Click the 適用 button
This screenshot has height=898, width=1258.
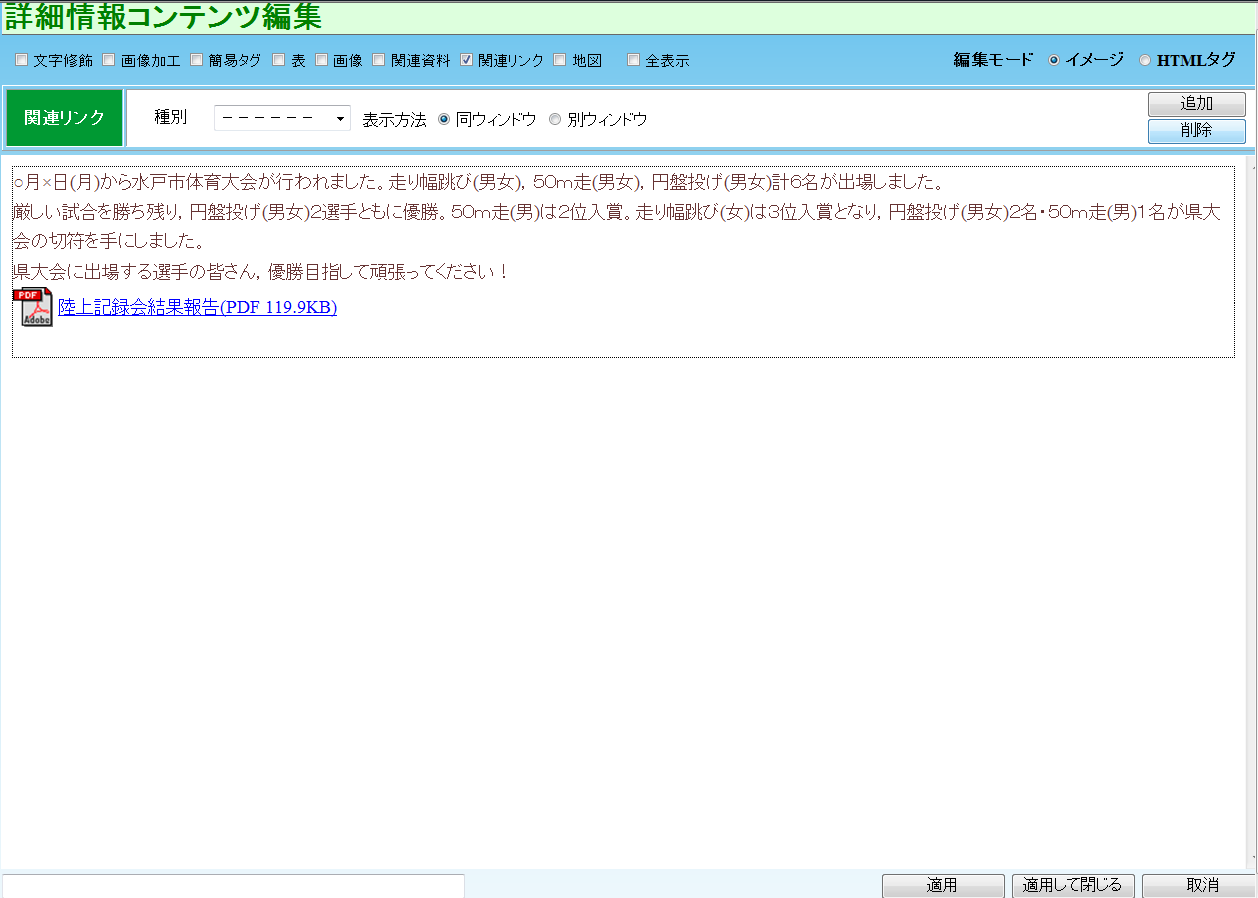(x=943, y=886)
